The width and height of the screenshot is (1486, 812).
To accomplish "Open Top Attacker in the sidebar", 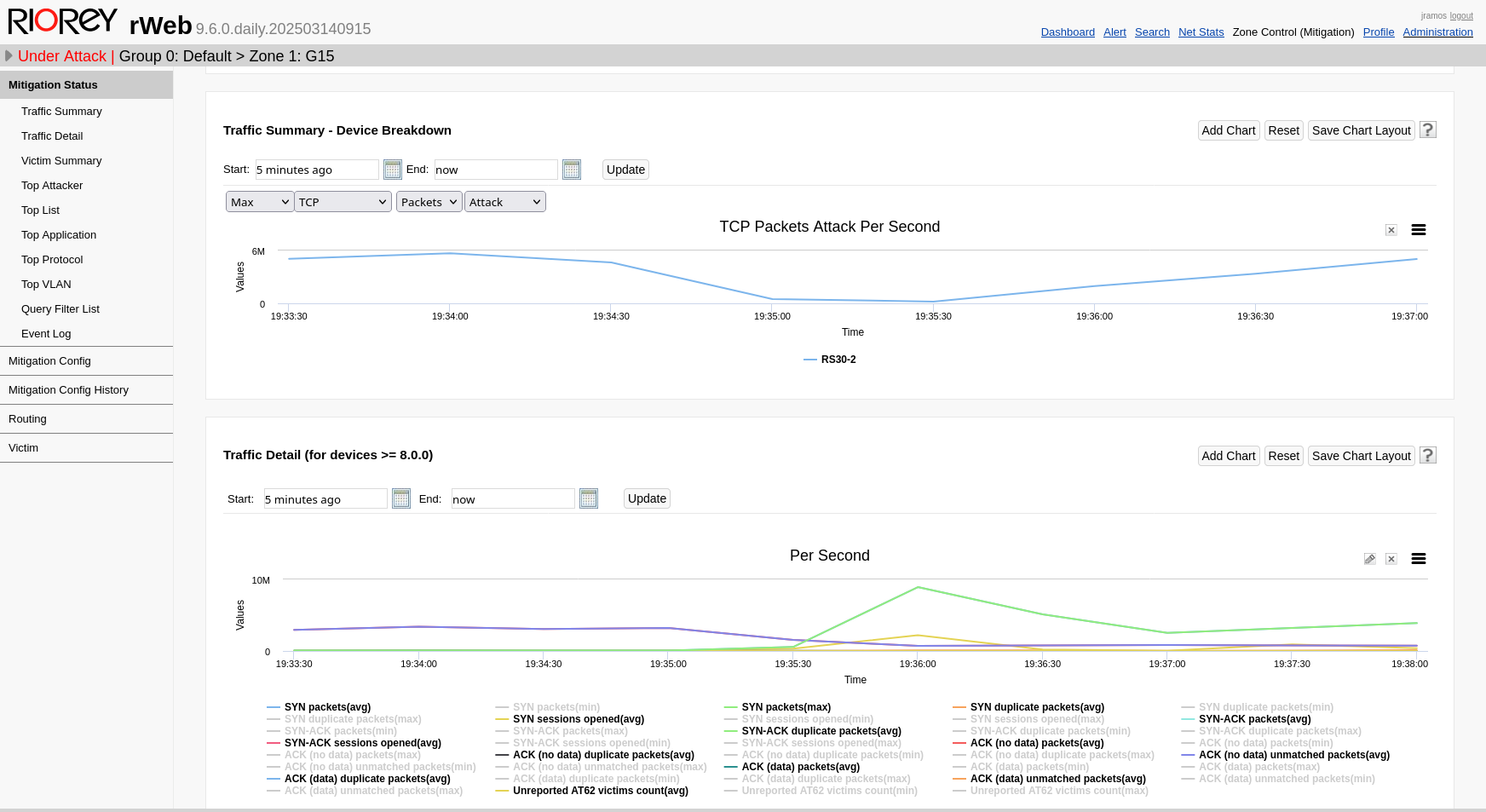I will coord(52,186).
